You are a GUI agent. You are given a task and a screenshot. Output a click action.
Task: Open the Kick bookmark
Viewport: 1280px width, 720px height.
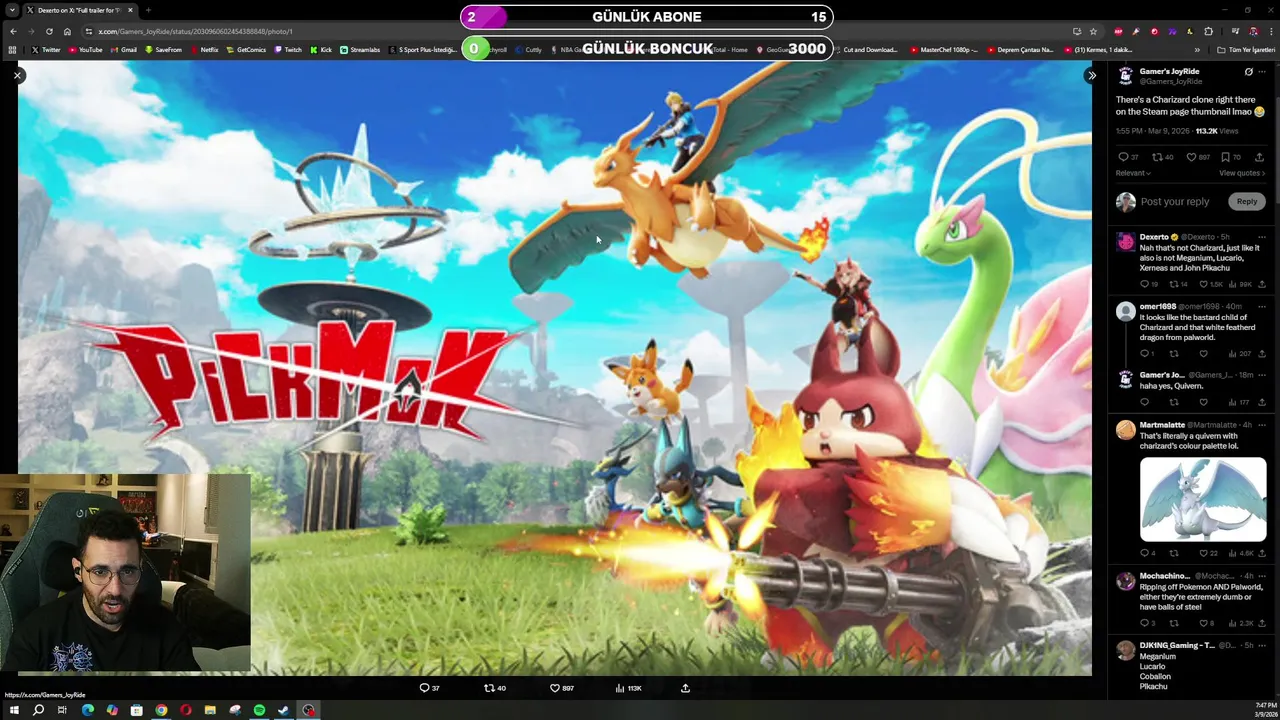coord(321,49)
